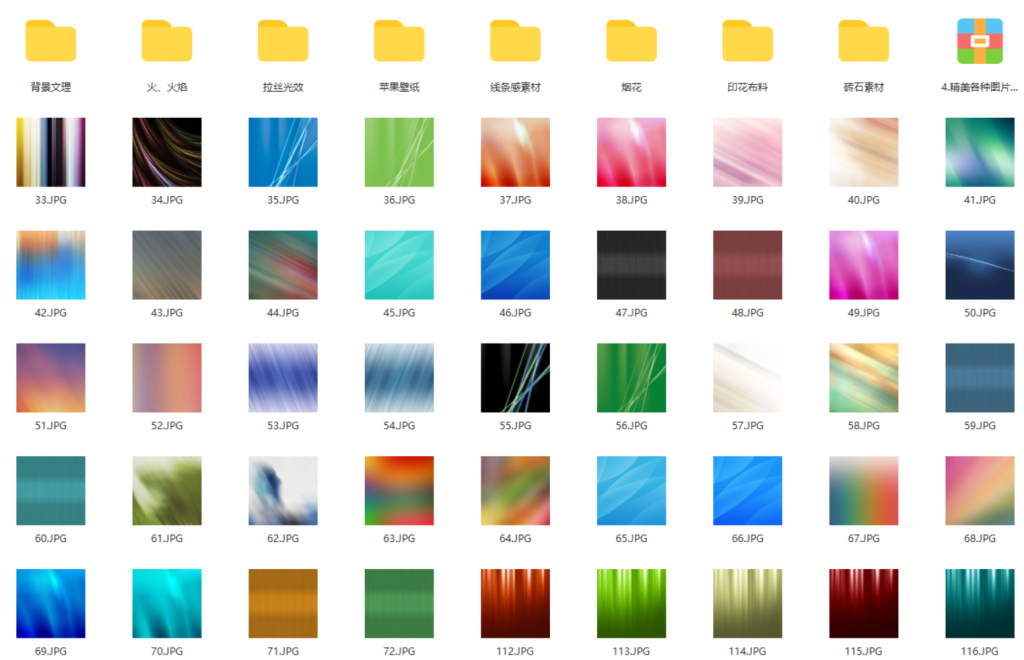
Task: Click the 线条感素材 folder
Action: point(515,42)
